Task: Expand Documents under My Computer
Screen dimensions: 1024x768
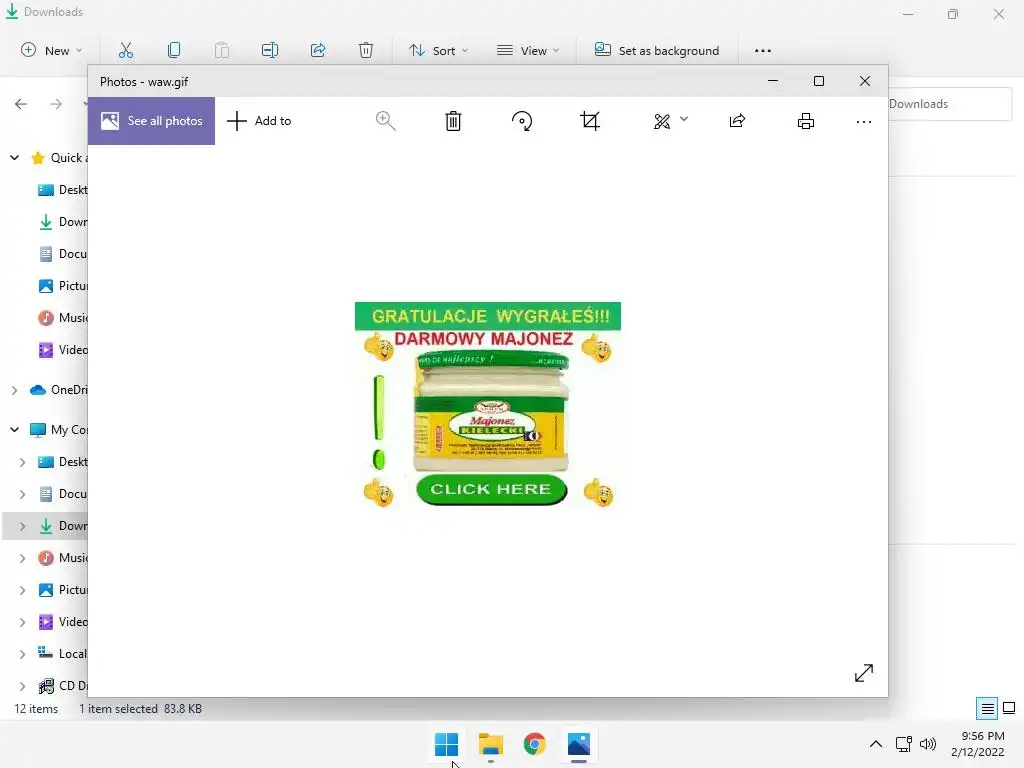Action: (x=22, y=494)
